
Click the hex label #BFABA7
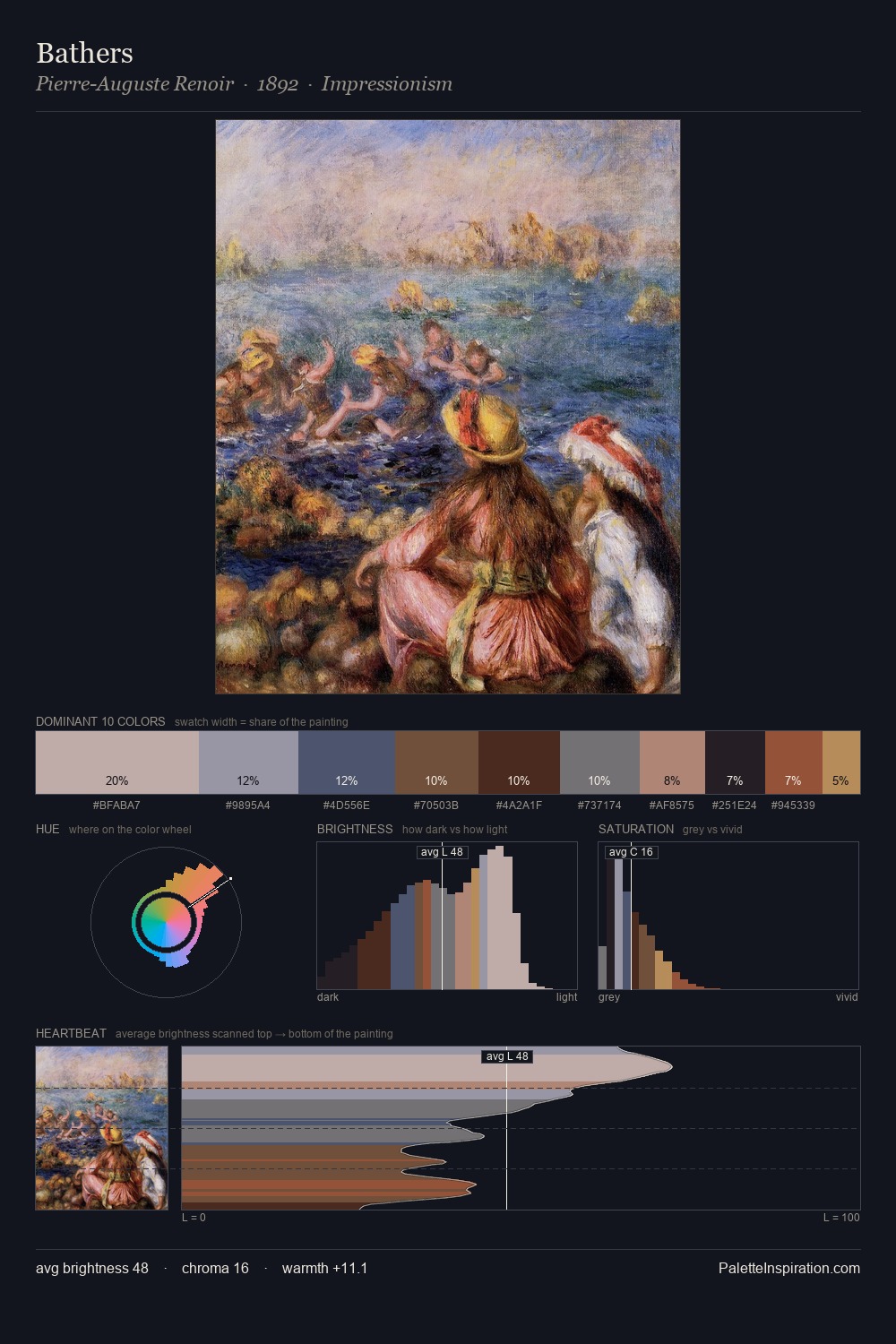pos(116,806)
